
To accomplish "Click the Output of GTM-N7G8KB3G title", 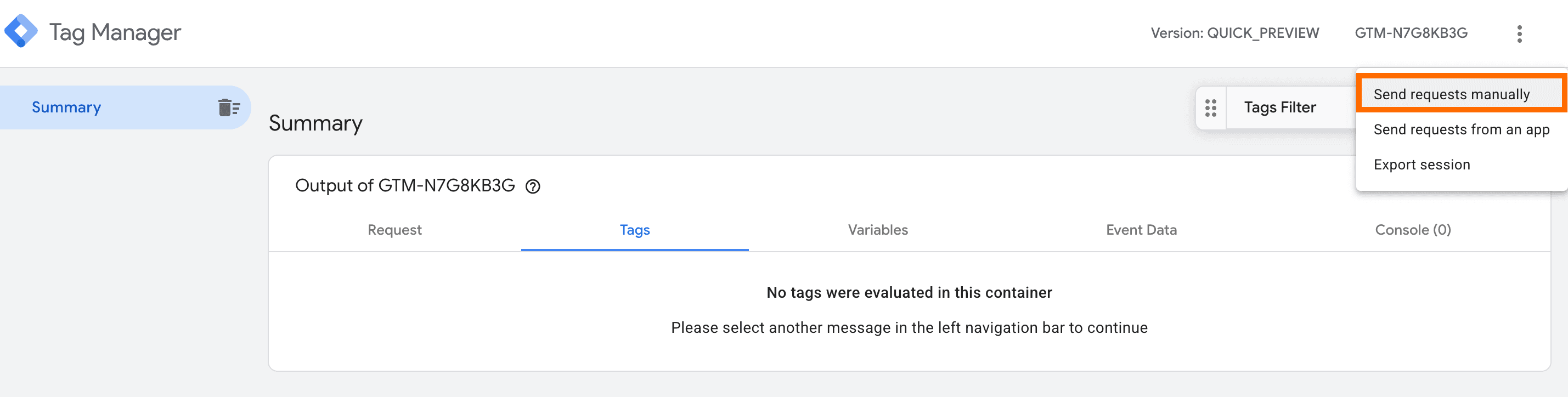I will point(404,185).
